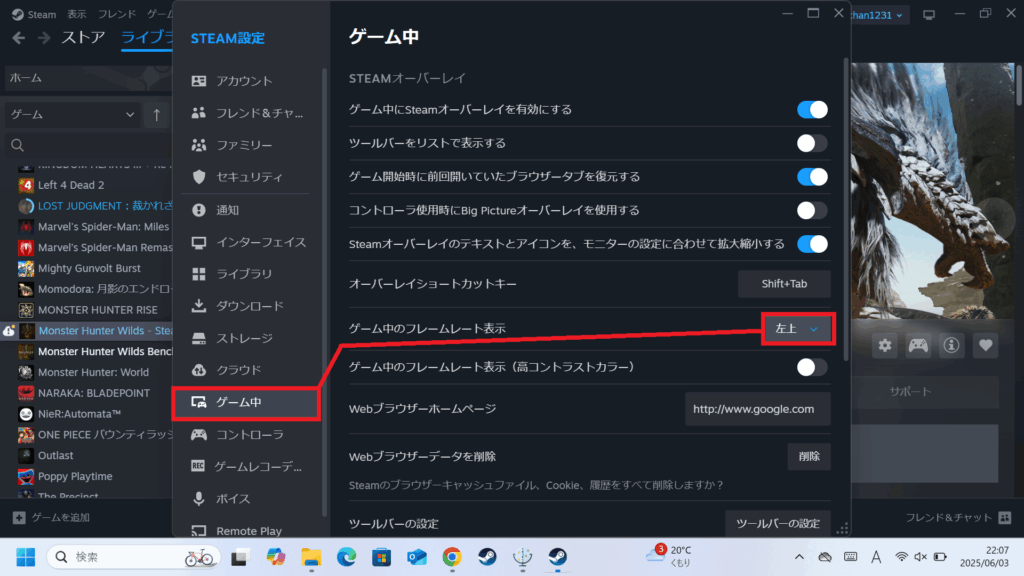The height and width of the screenshot is (576, 1024).
Task: Open Google Chrome from the taskbar
Action: (452, 557)
